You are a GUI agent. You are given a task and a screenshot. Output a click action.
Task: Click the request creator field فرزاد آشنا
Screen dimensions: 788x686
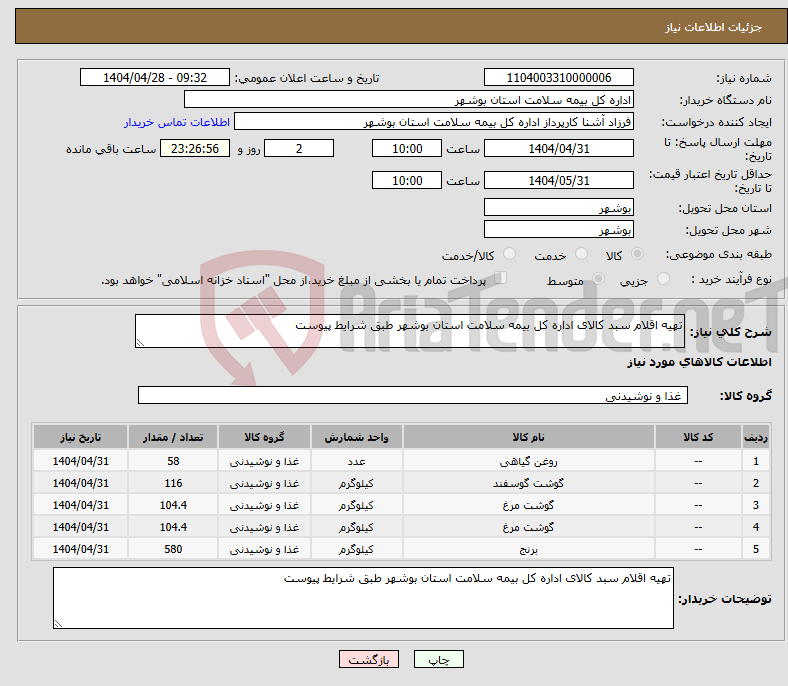pyautogui.click(x=434, y=122)
